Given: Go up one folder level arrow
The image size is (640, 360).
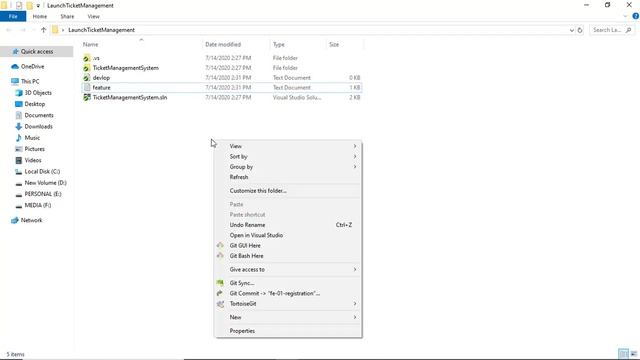Looking at the screenshot, I should point(43,30).
